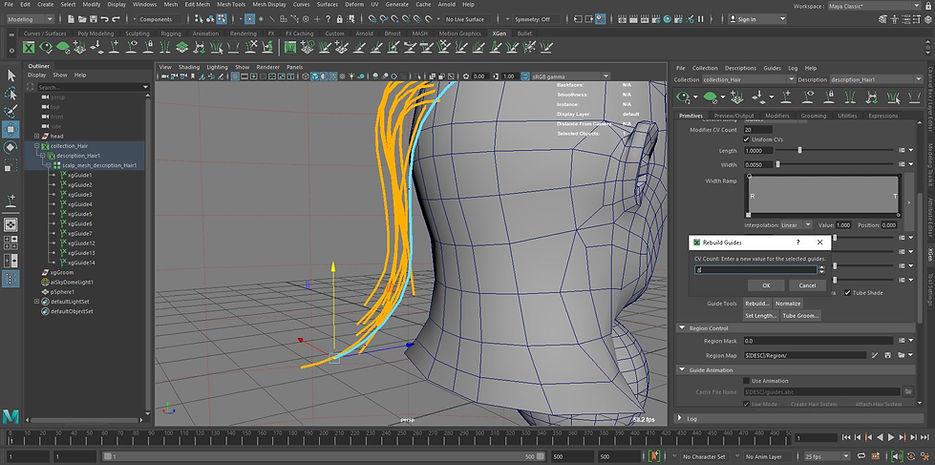Open the Interpolation Linear dropdown
Screen dimensions: 935x465
coord(797,225)
